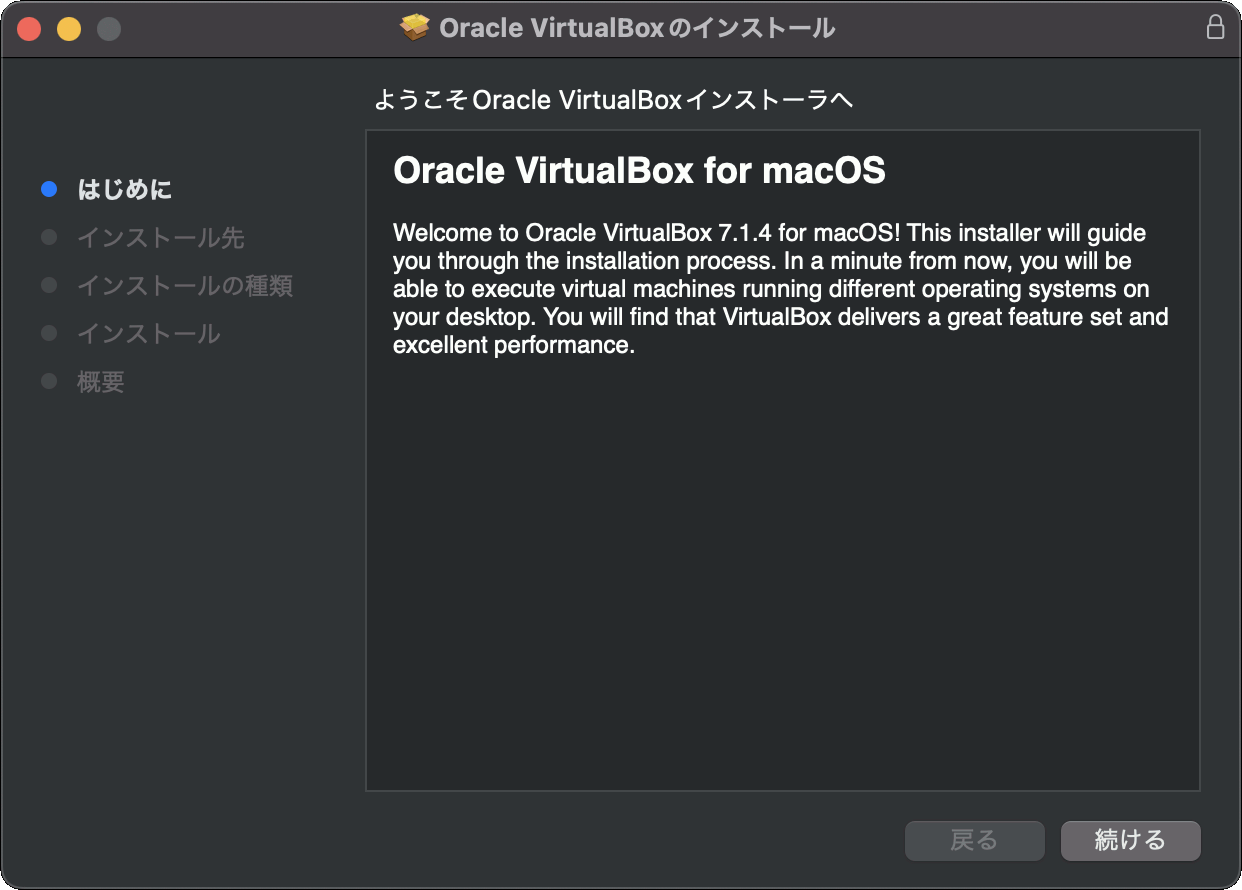Click the step dot next to 概要

click(x=48, y=381)
